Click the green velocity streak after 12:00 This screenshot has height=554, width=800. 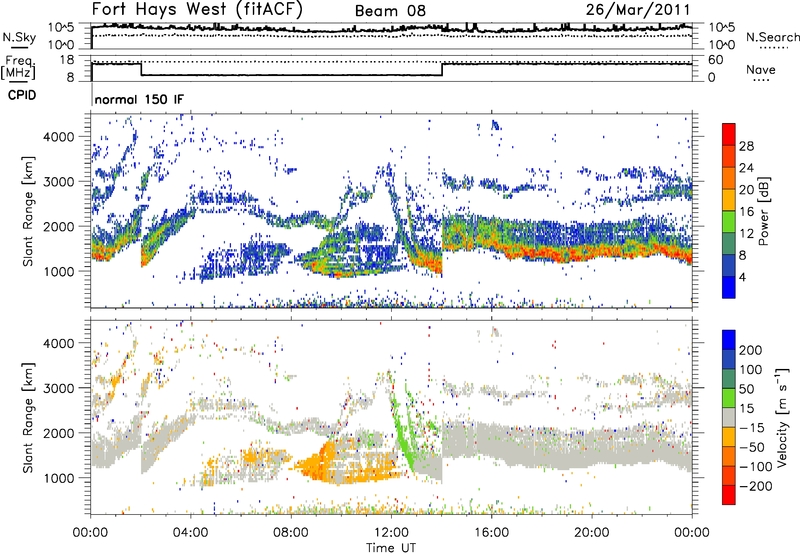click(404, 434)
